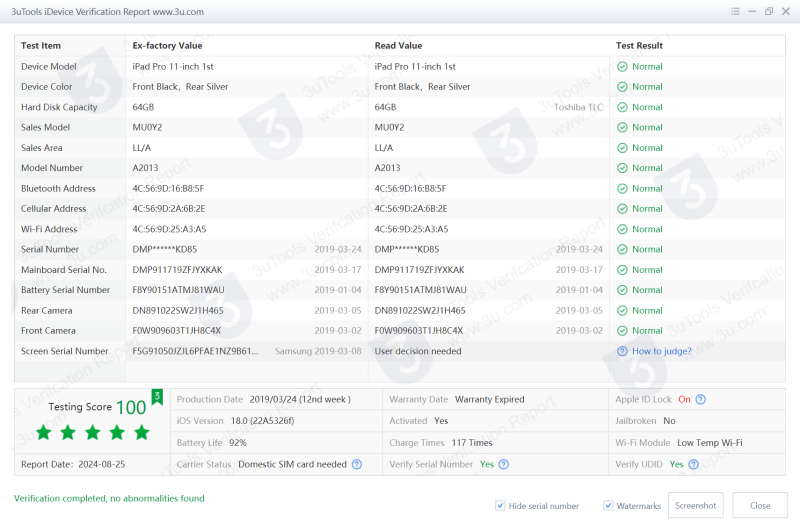Viewport: 800px width, 530px height.
Task: Click help icon beside Verify UDID
Action: coord(693,464)
